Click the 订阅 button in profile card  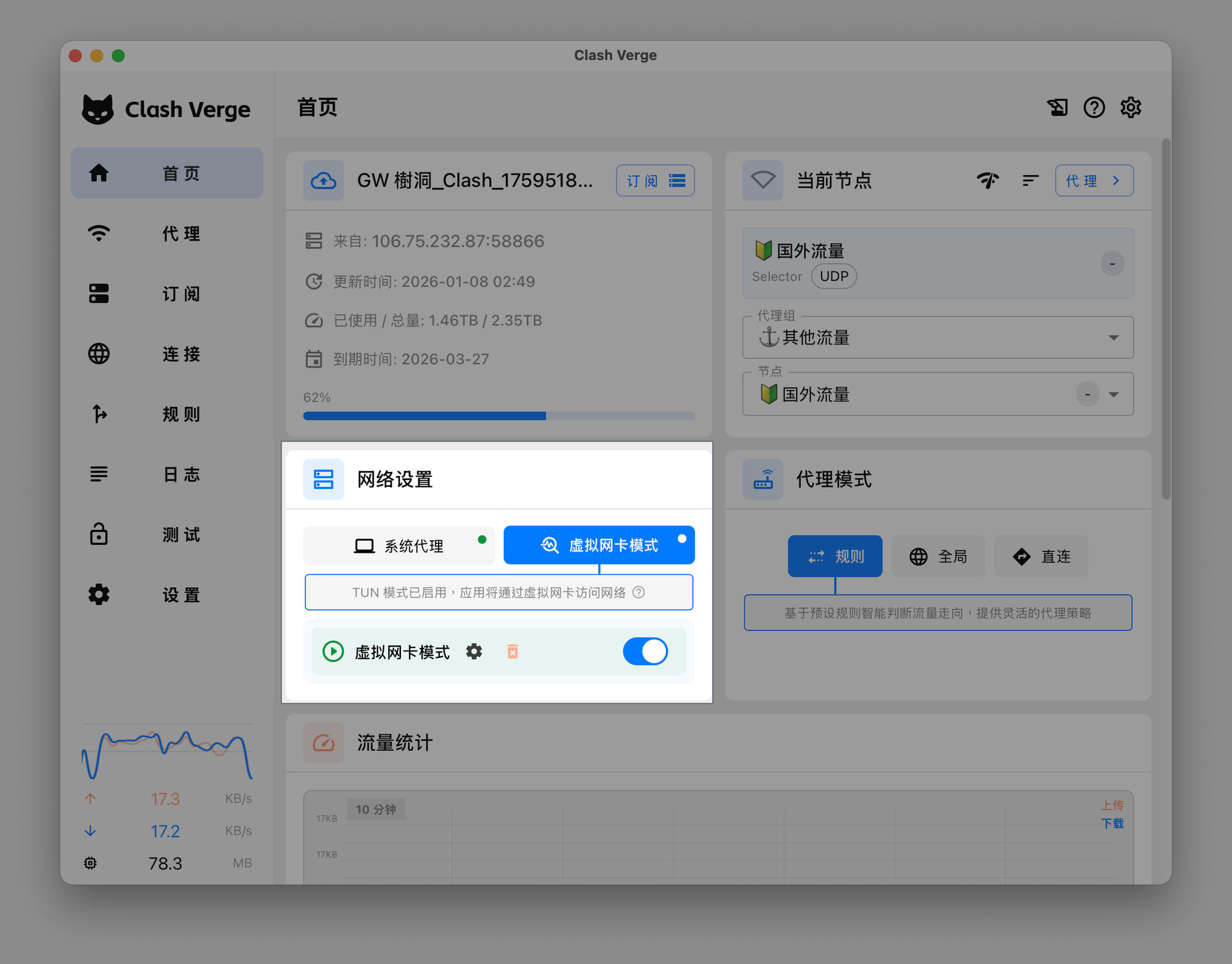pyautogui.click(x=655, y=180)
